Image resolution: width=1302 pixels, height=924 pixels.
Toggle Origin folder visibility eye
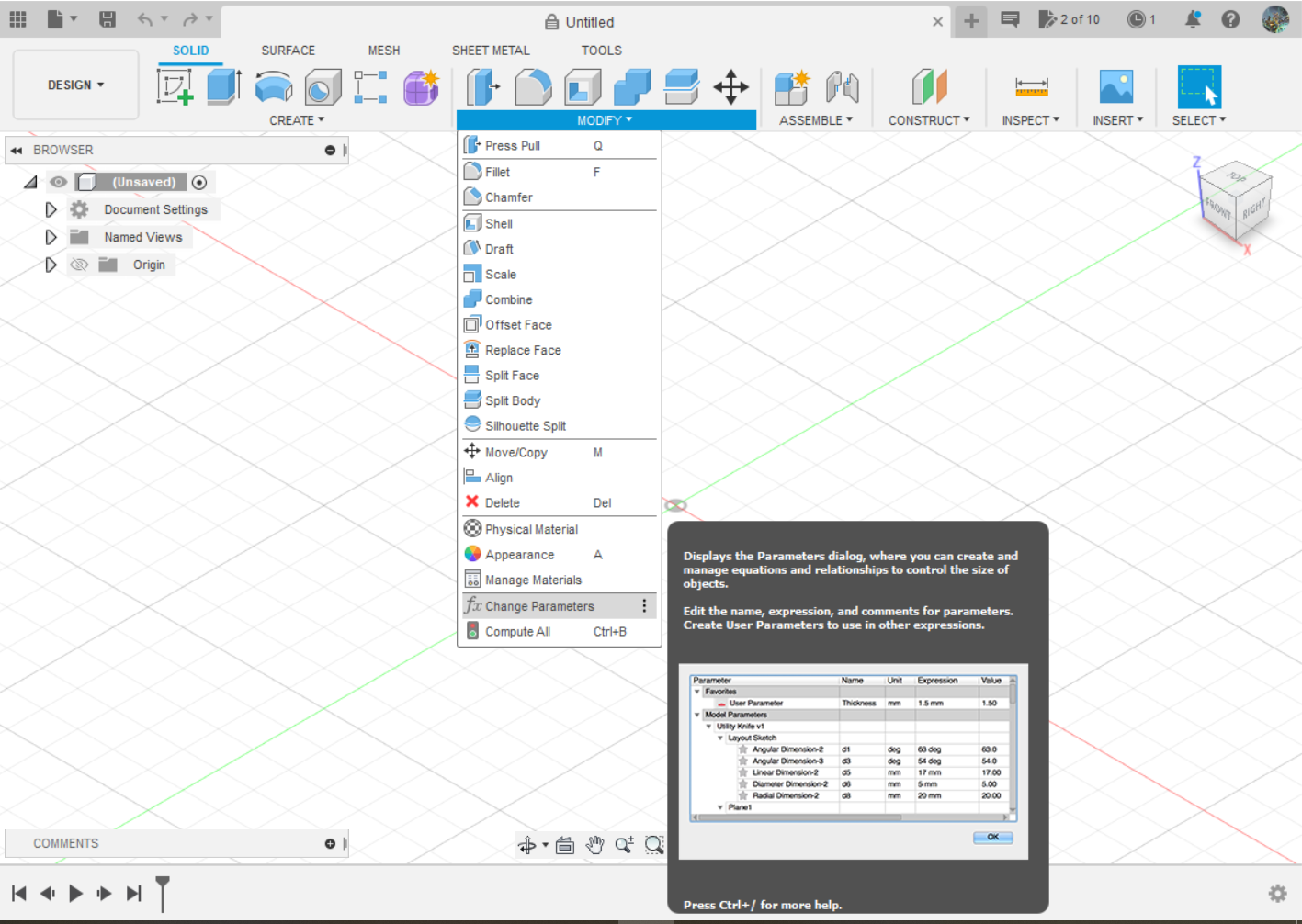[x=79, y=265]
